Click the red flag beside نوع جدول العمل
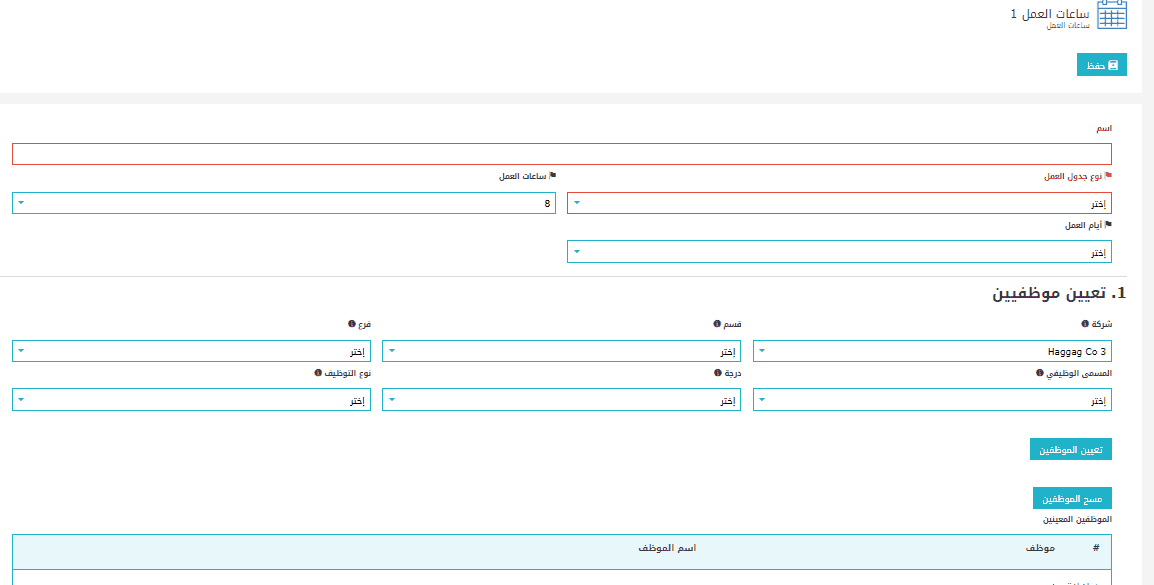Screen dimensions: 1154x585 coord(1108,176)
